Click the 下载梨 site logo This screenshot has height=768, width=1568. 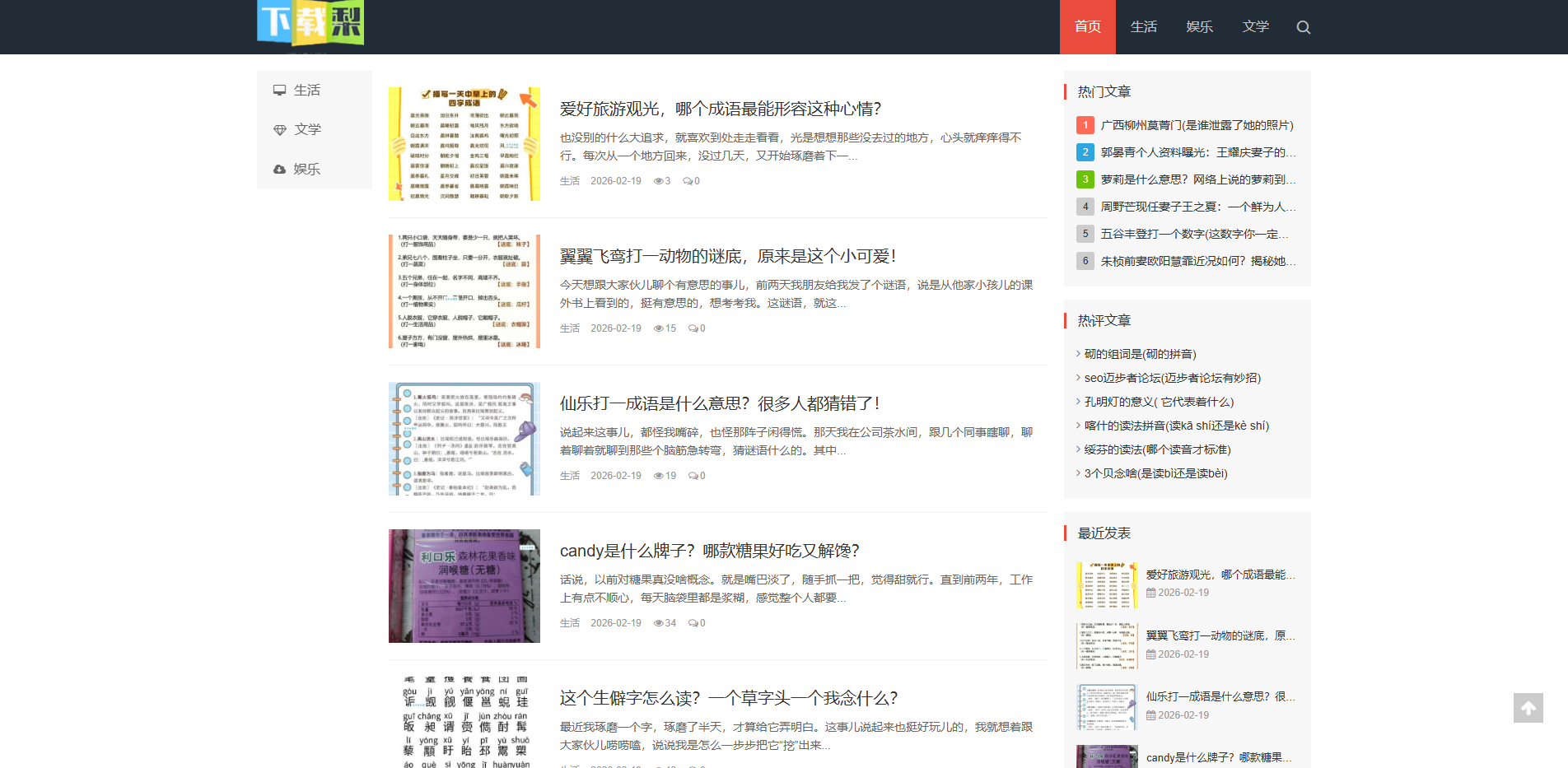coord(310,23)
